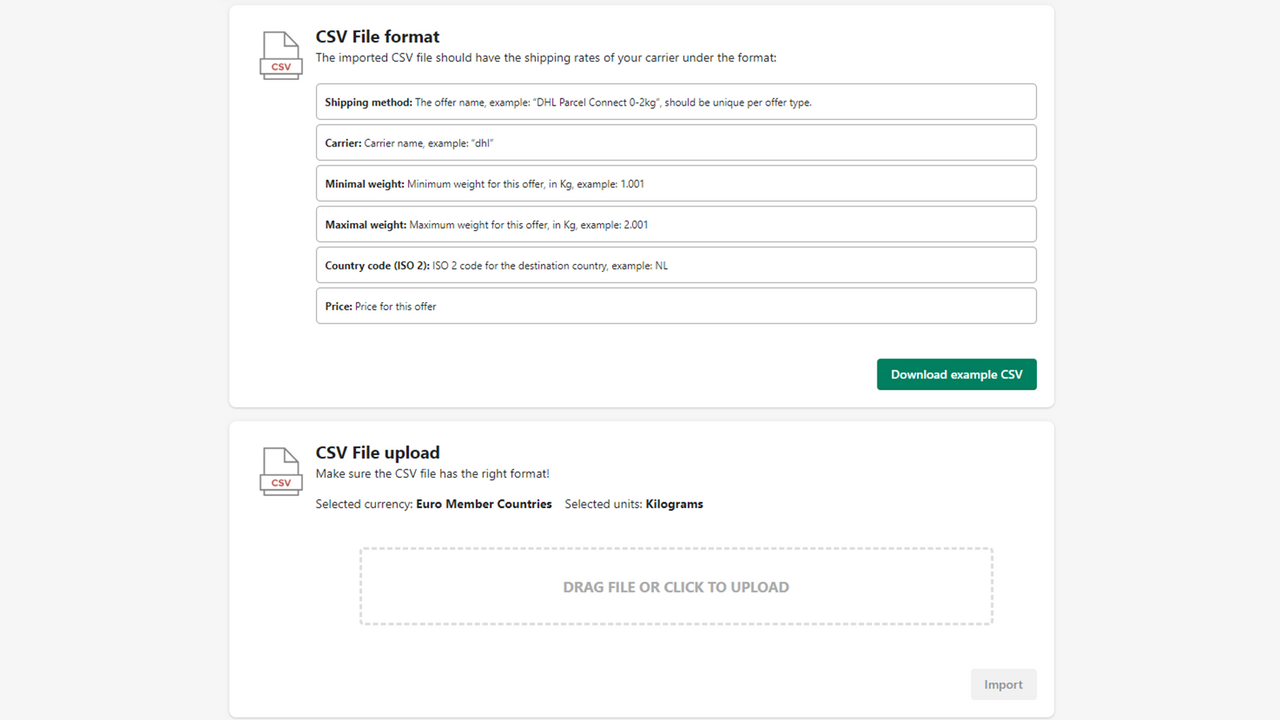Select the Maximal weight format row
The image size is (1280, 720).
click(676, 224)
